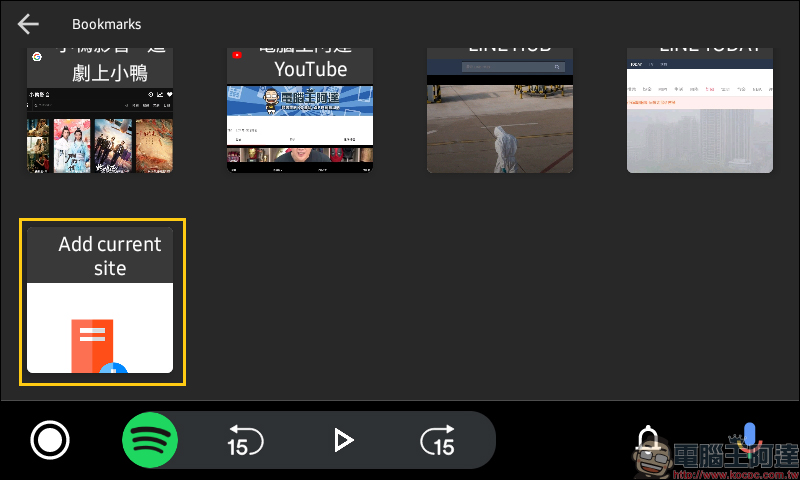800x480 pixels.
Task: Open the 劇上小鴨 bookmark tile
Action: coord(100,110)
